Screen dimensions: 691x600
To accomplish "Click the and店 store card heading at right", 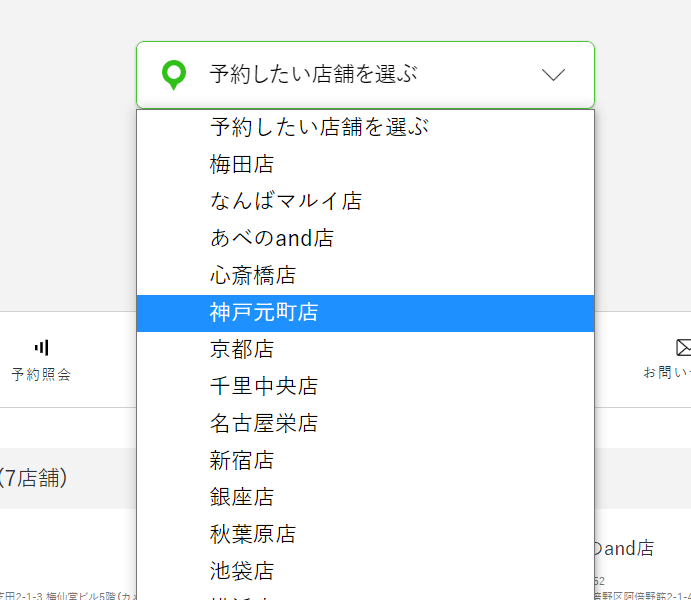I will [625, 548].
